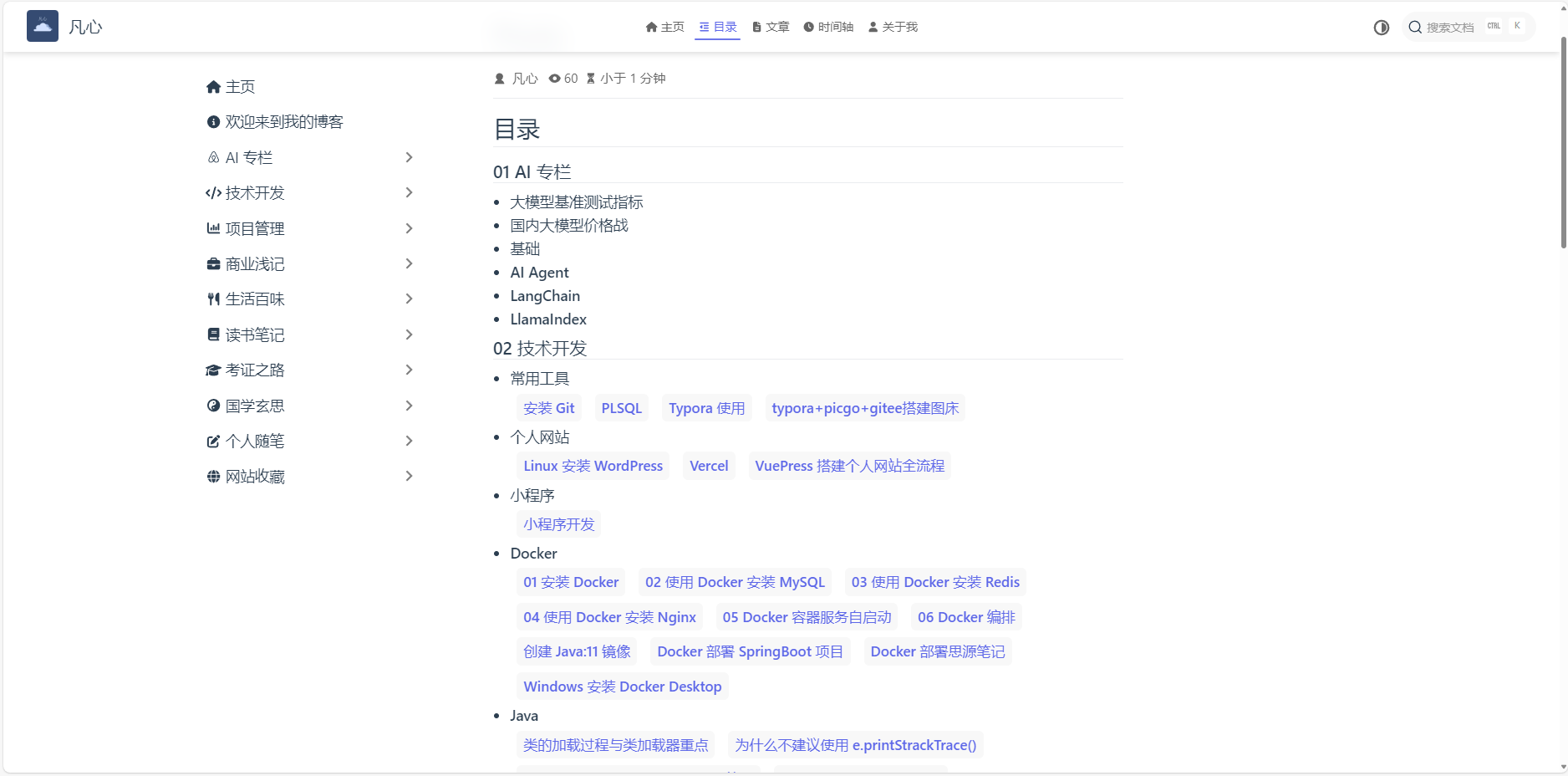1568x776 pixels.
Task: Expand the 商业浅记 sidebar chevron
Action: point(409,263)
